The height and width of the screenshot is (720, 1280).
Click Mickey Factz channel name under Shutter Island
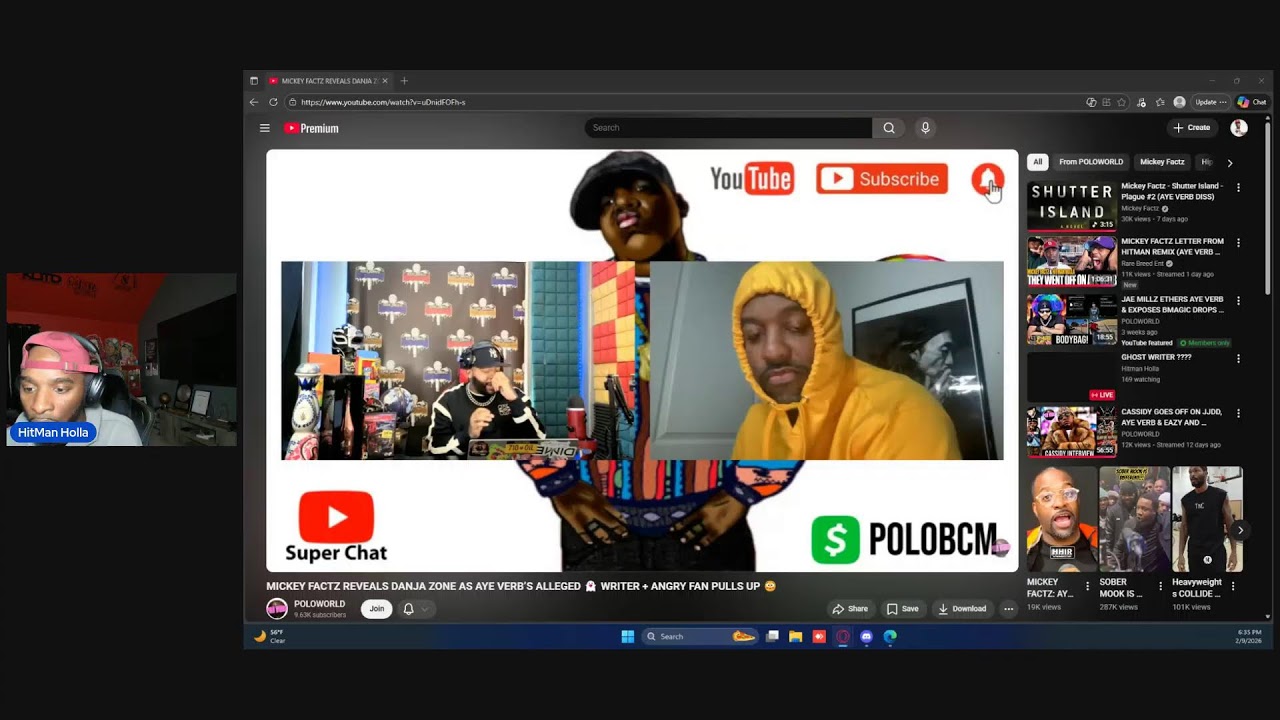(1140, 208)
